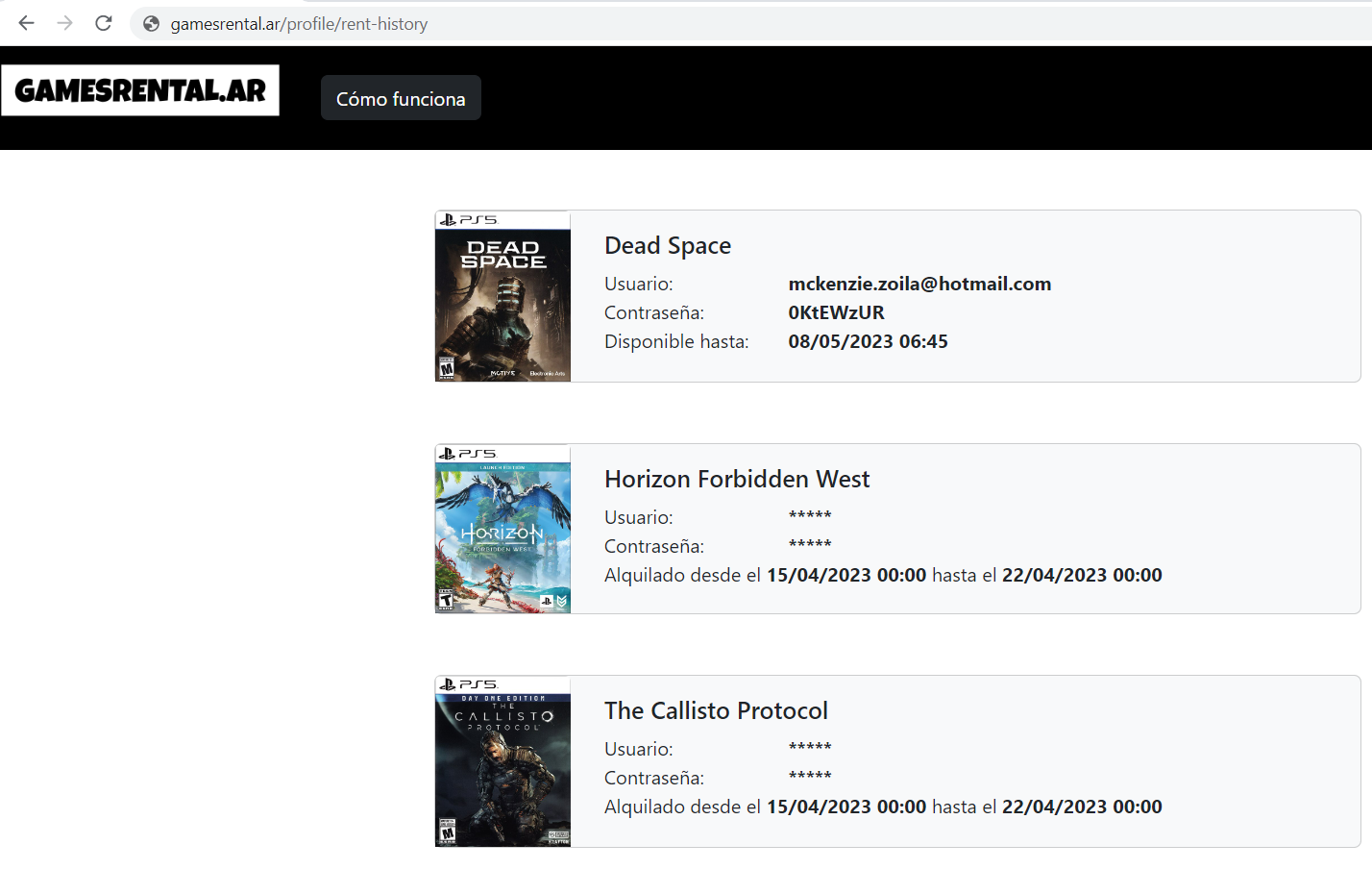Viewport: 1372px width, 869px height.
Task: Select the Dead Space title text
Action: pyautogui.click(x=667, y=246)
